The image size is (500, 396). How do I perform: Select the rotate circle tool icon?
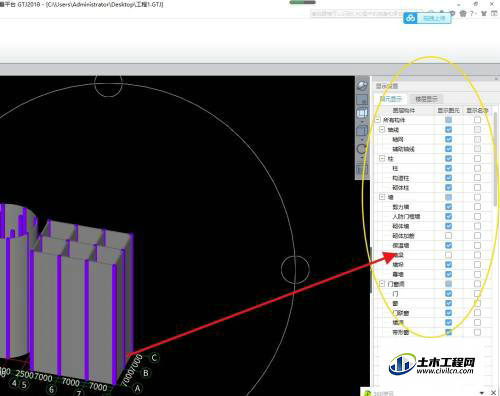pyautogui.click(x=362, y=149)
